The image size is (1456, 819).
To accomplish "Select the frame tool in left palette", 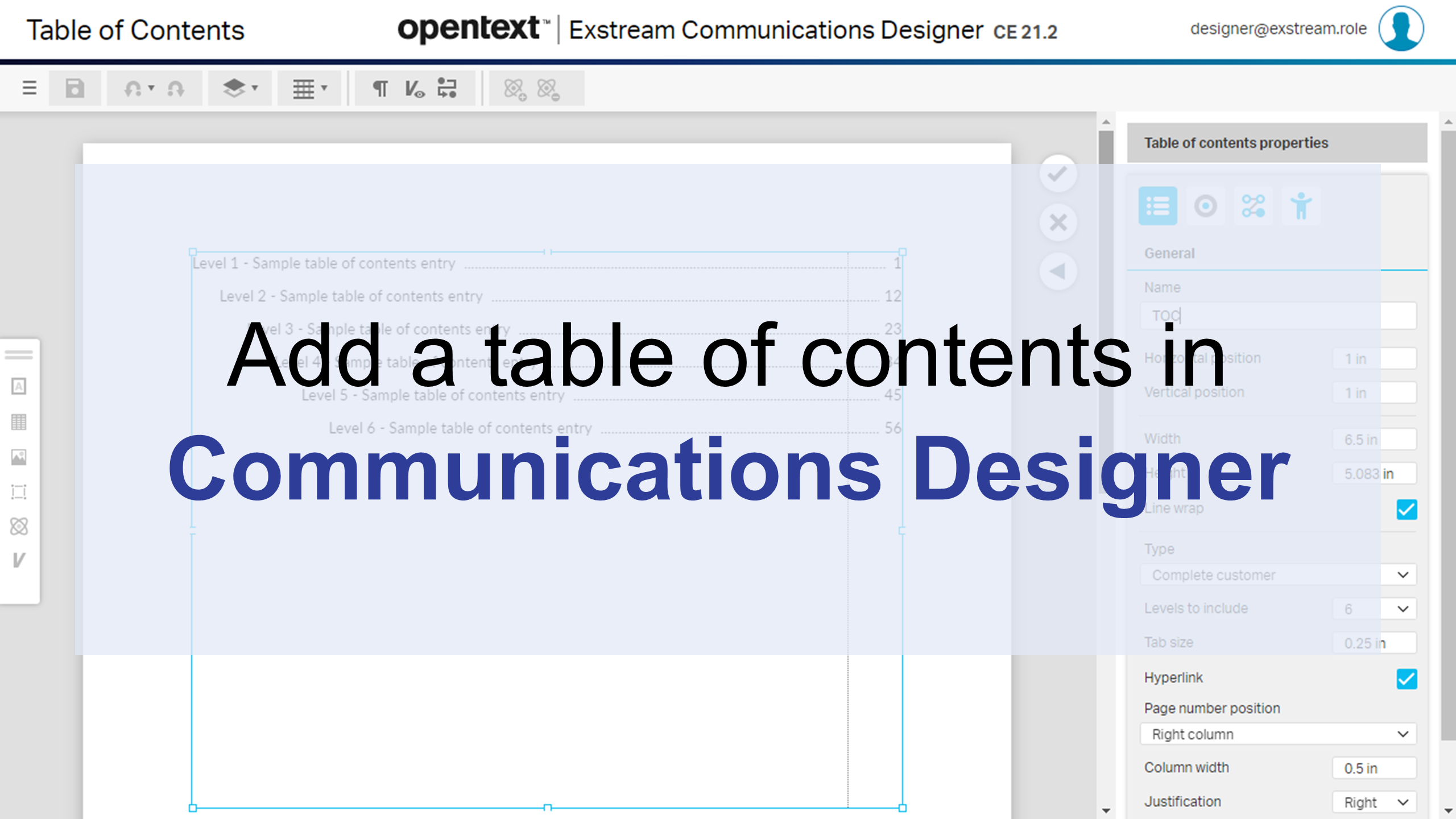I will pos(19,492).
